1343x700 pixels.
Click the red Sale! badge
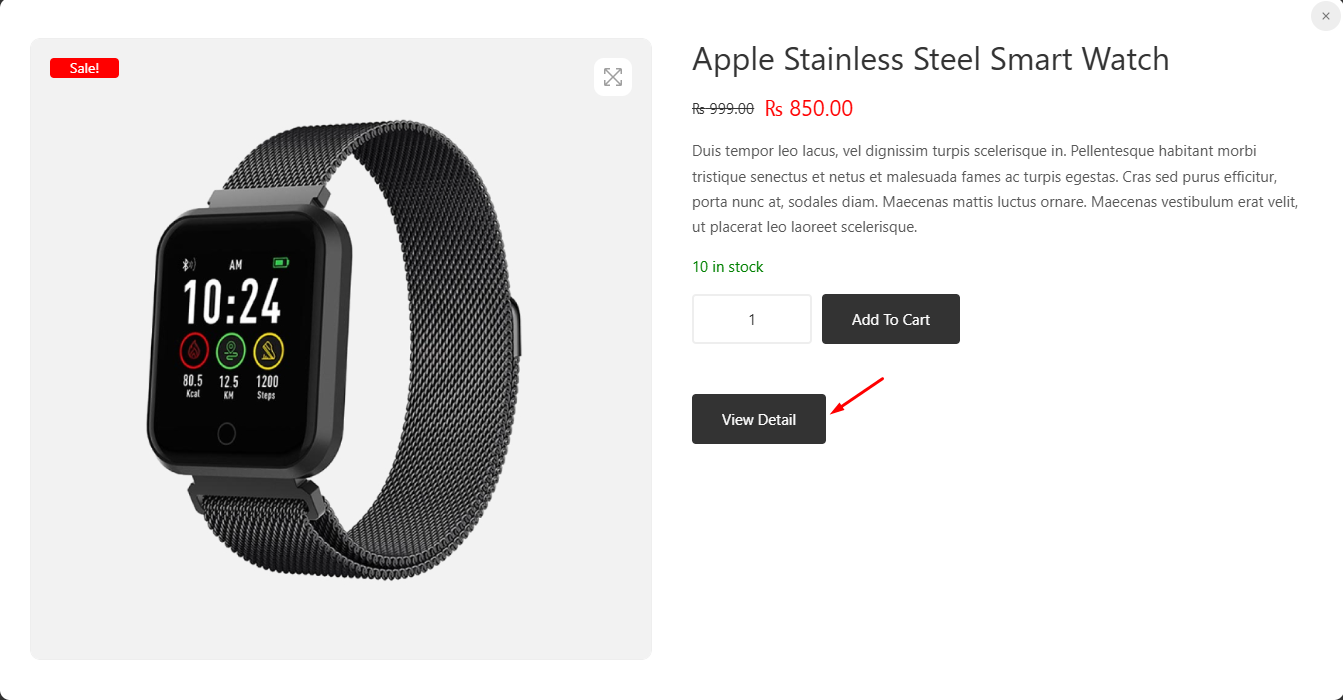point(84,68)
